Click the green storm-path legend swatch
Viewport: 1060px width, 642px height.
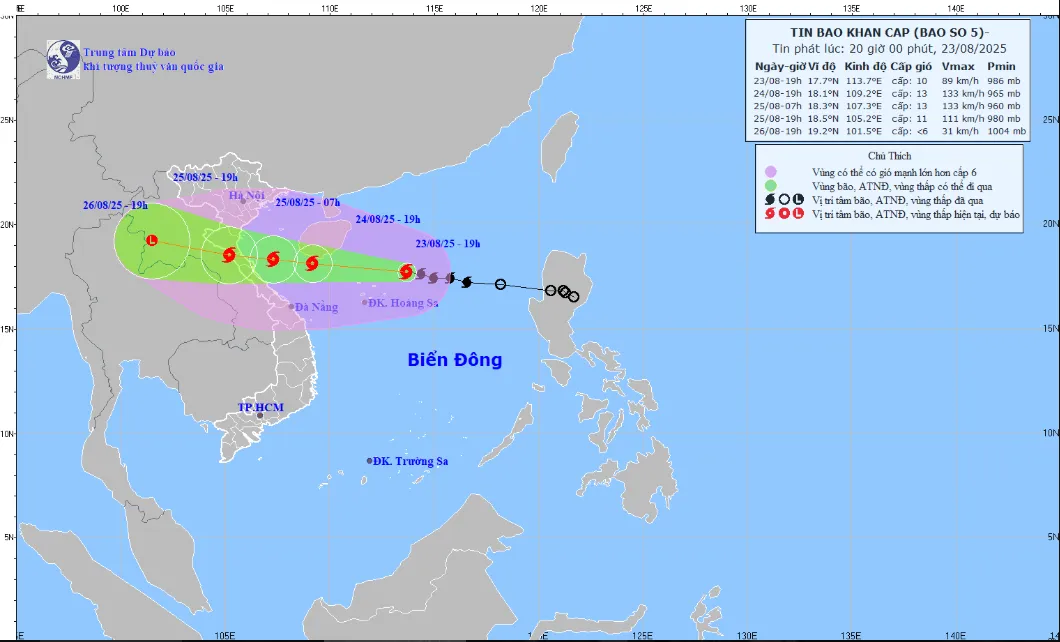point(770,186)
